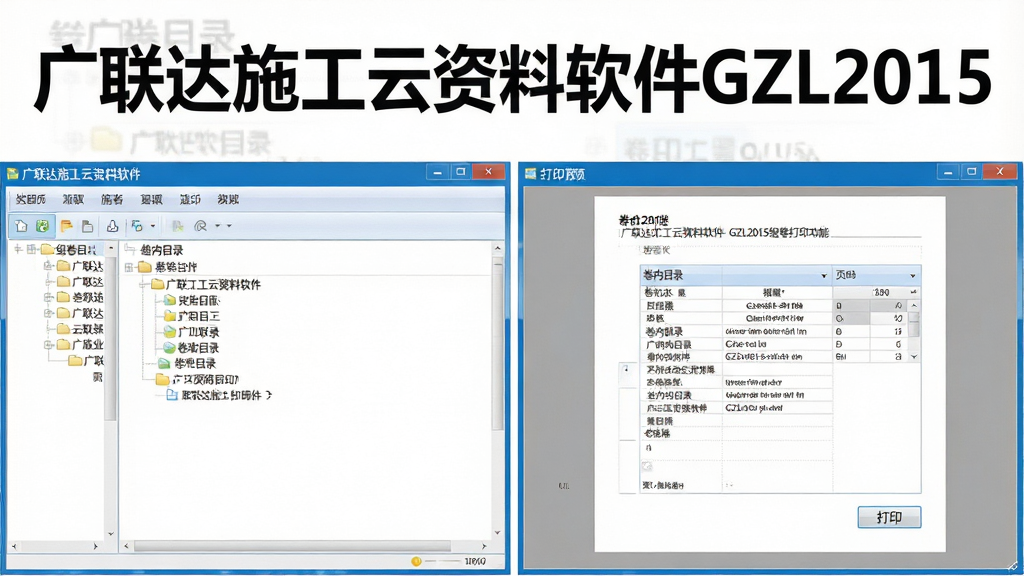The height and width of the screenshot is (576, 1024).
Task: Select the 1890 value in the preview table
Action: 881,292
